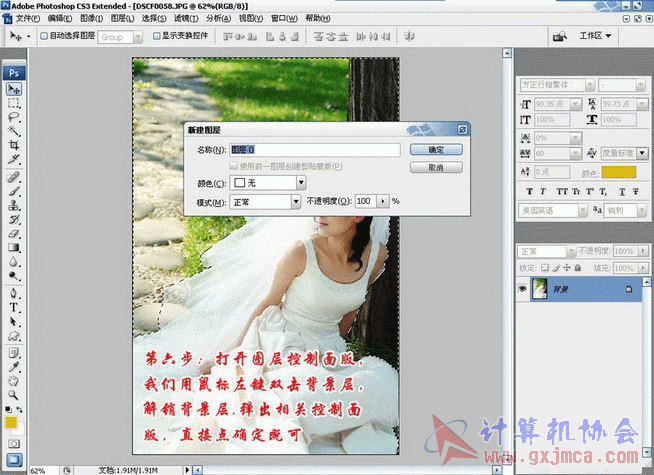Screen dimensions: 654x475
Task: Click 取消 button in new layer dialog
Action: (x=436, y=167)
